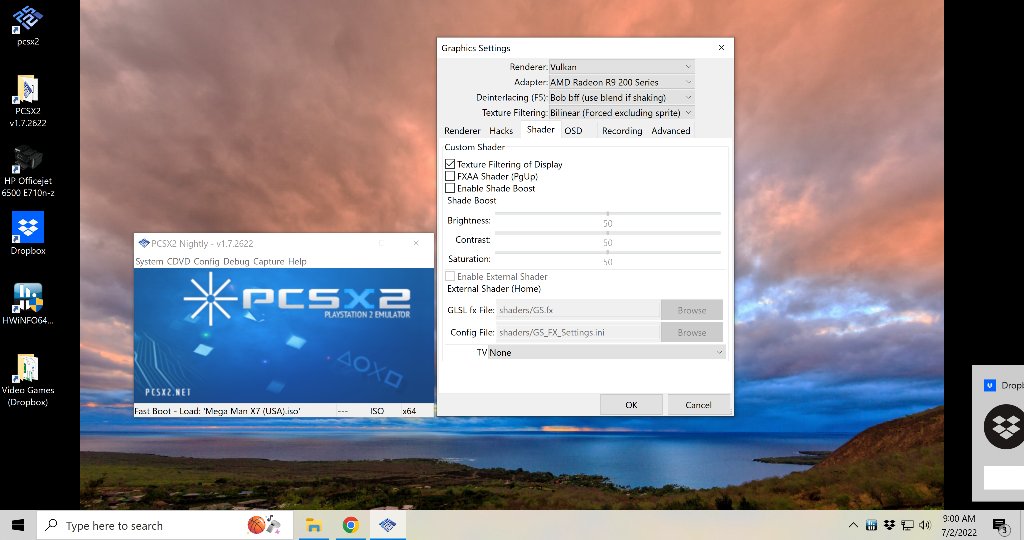Click Browse for Config File
This screenshot has height=540, width=1024.
(x=692, y=332)
